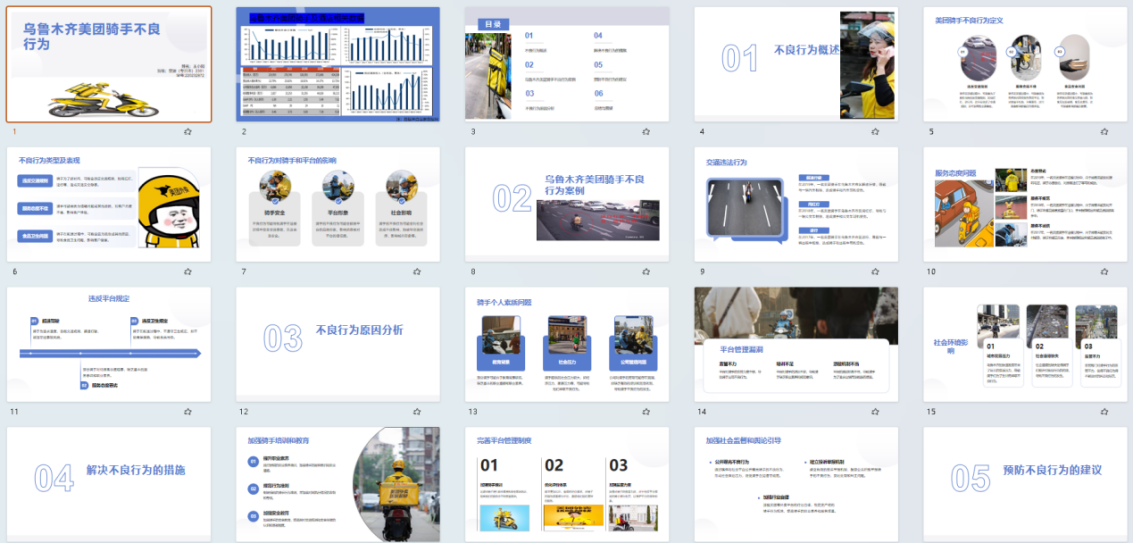
Task: Open the 目录 table of contents slide
Action: coord(567,64)
